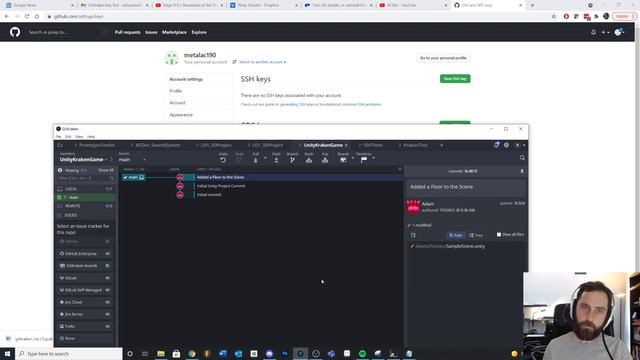Click the folder icon left of GitKraken tabs

[x=60, y=145]
